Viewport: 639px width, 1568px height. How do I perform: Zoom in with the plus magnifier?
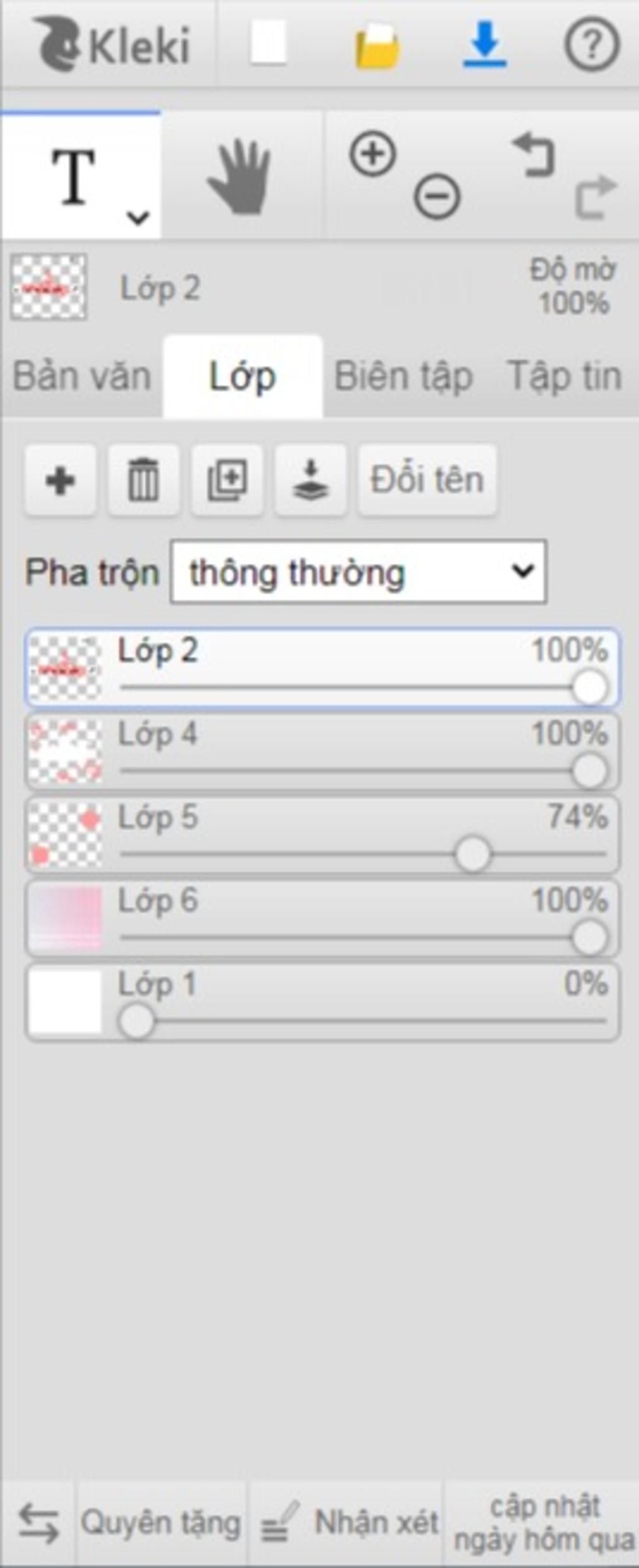click(x=373, y=153)
